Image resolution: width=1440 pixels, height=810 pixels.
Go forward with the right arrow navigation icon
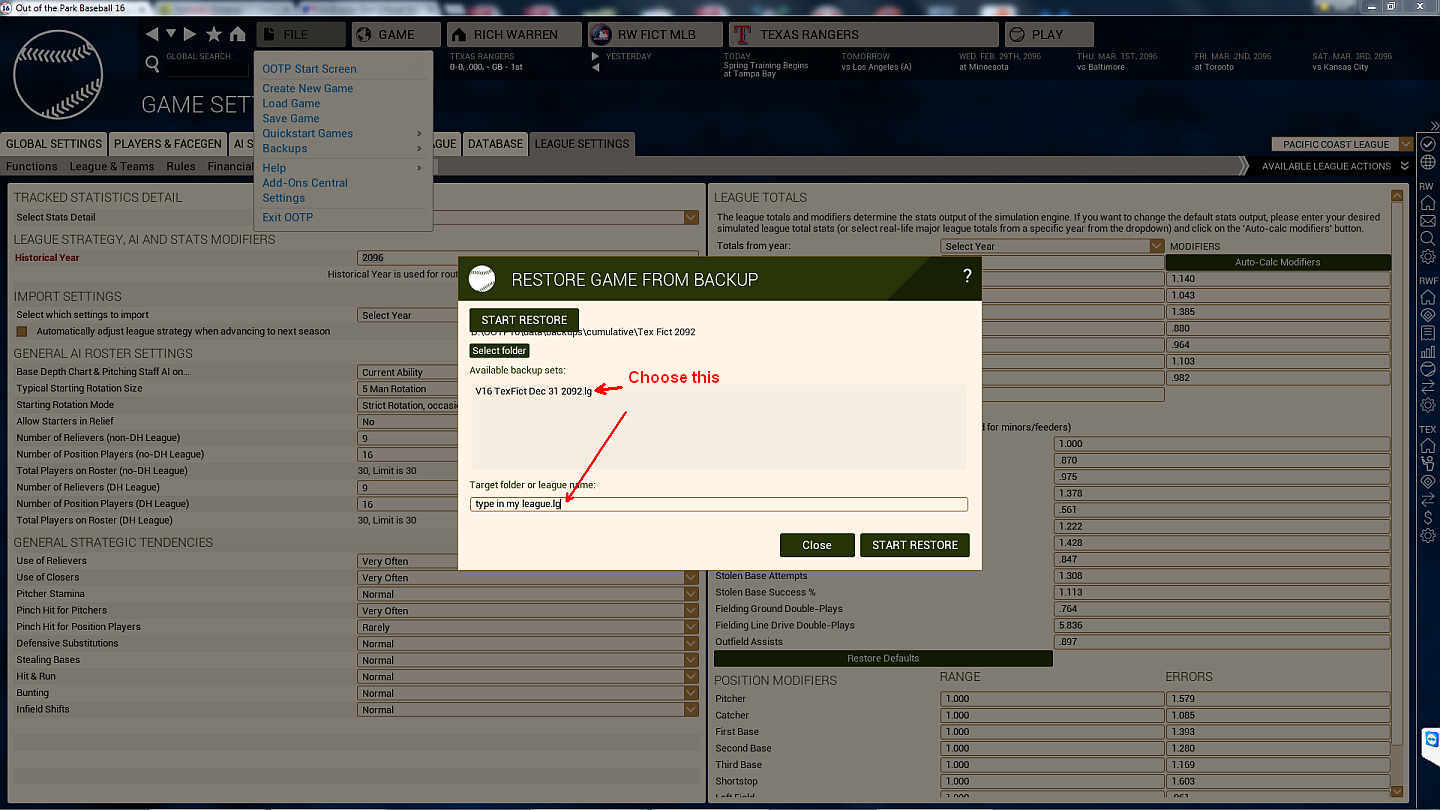tap(190, 34)
